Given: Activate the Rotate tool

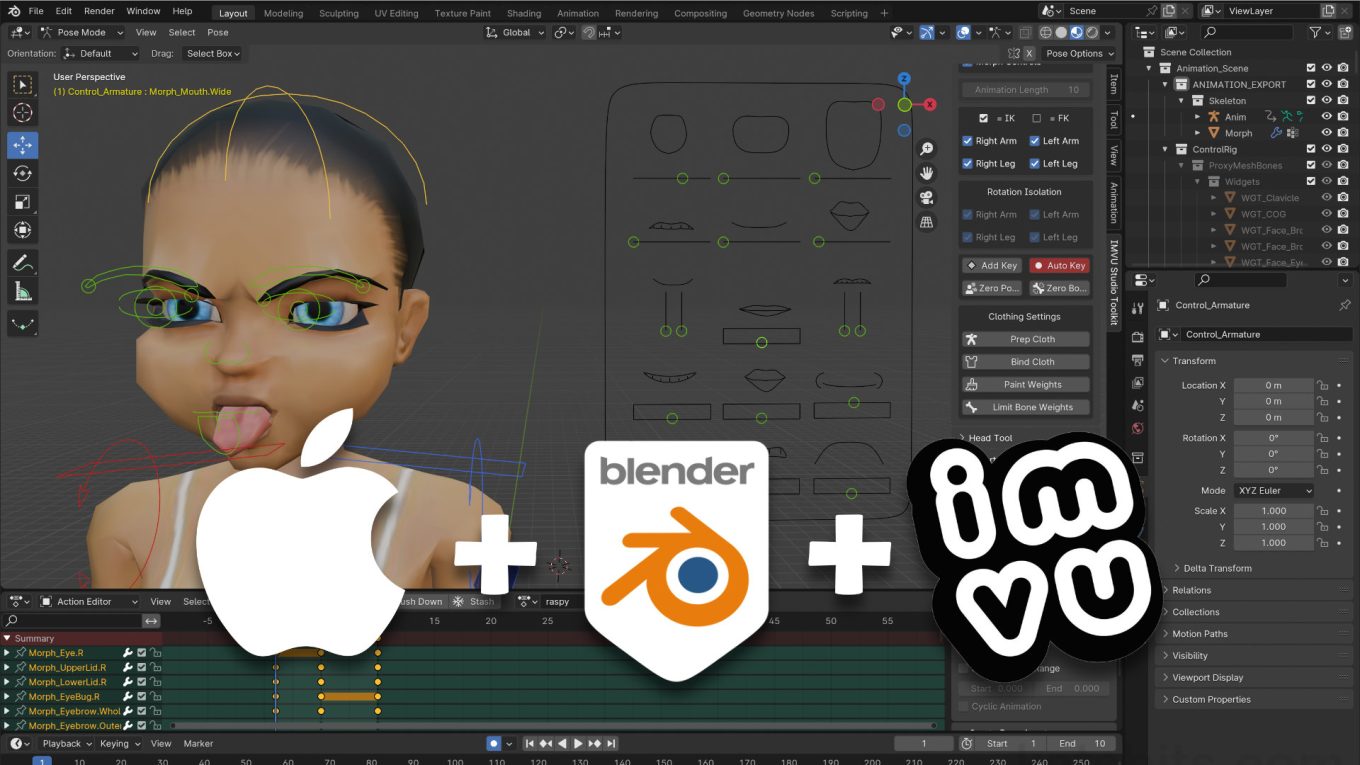Looking at the screenshot, I should click(x=23, y=173).
